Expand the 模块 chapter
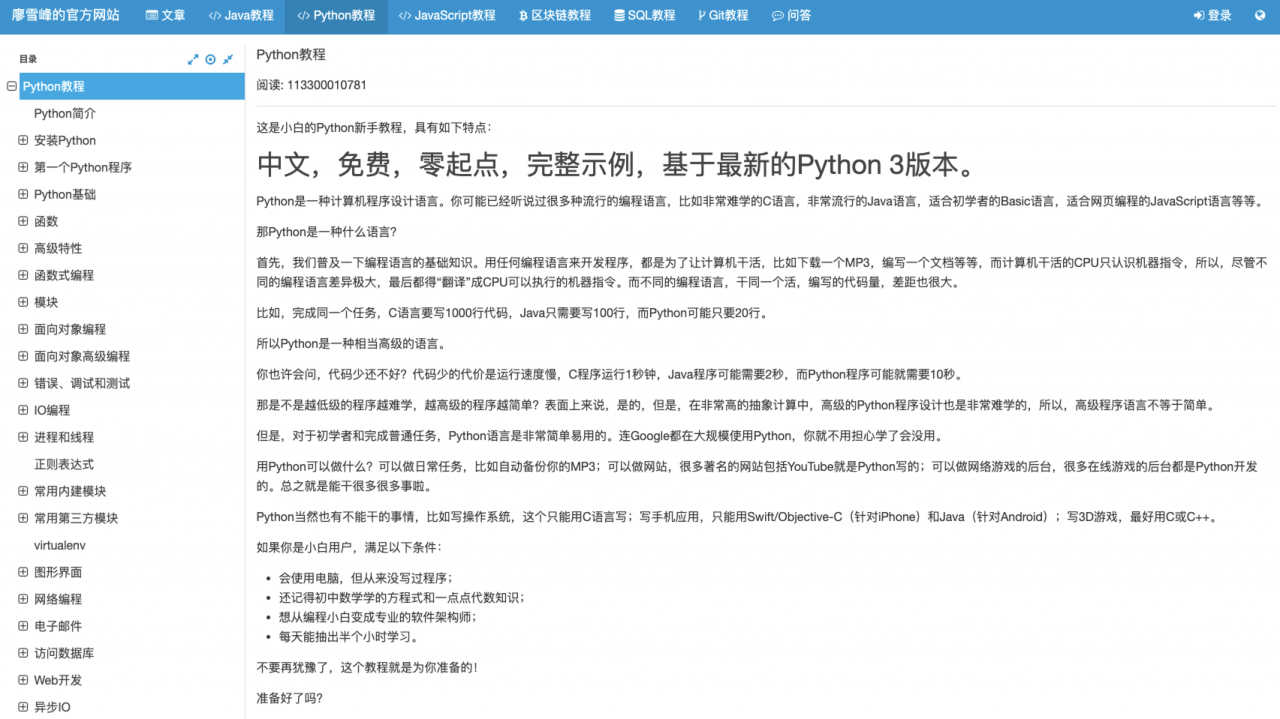This screenshot has width=1280, height=719. 23,302
